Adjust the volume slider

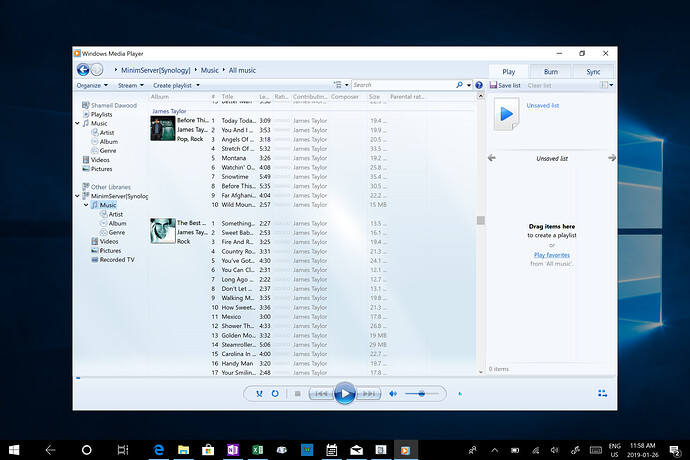[x=422, y=394]
